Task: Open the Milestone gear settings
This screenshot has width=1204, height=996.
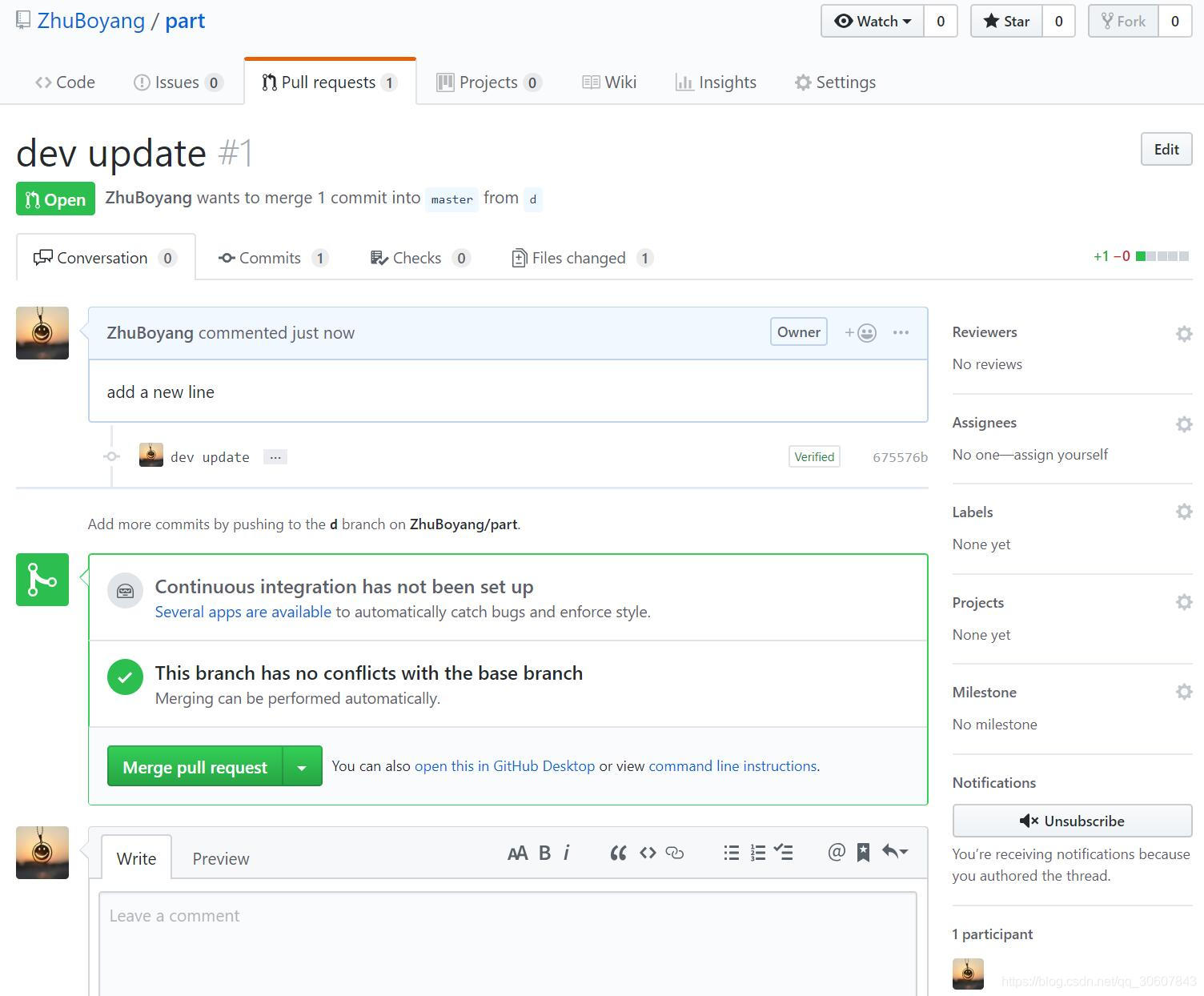Action: tap(1184, 692)
